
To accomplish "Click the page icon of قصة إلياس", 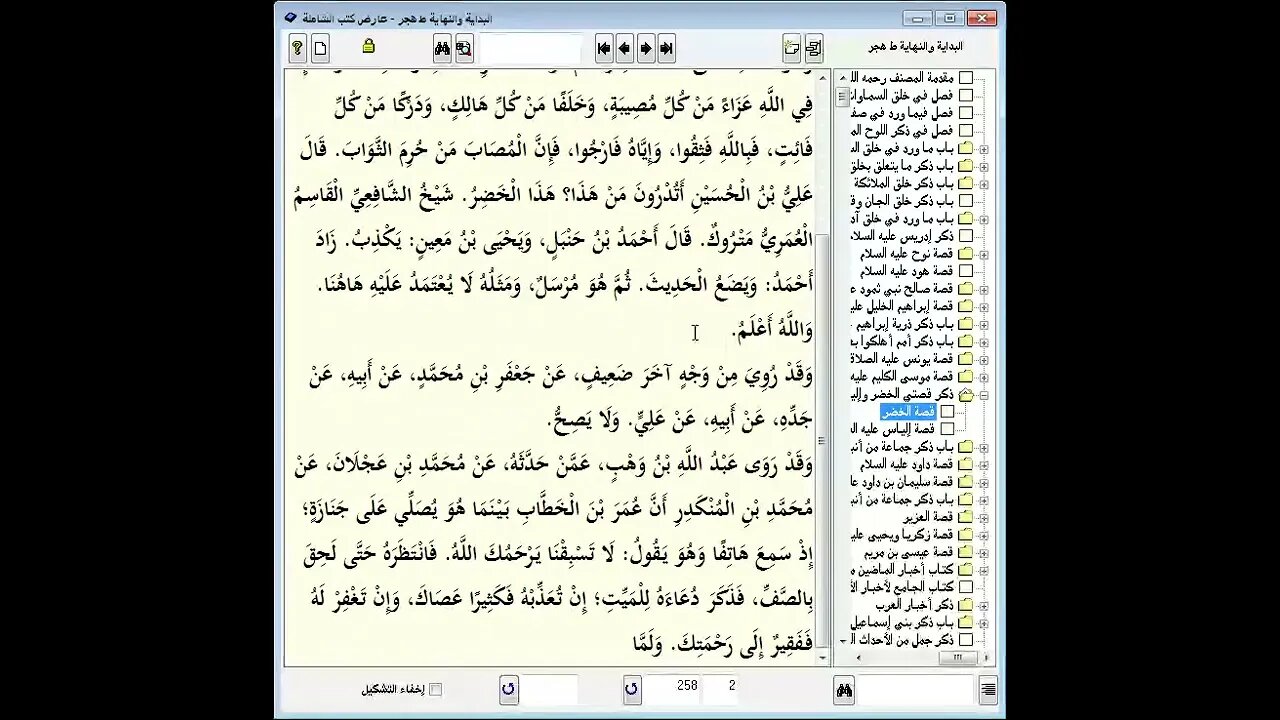I will tap(947, 429).
